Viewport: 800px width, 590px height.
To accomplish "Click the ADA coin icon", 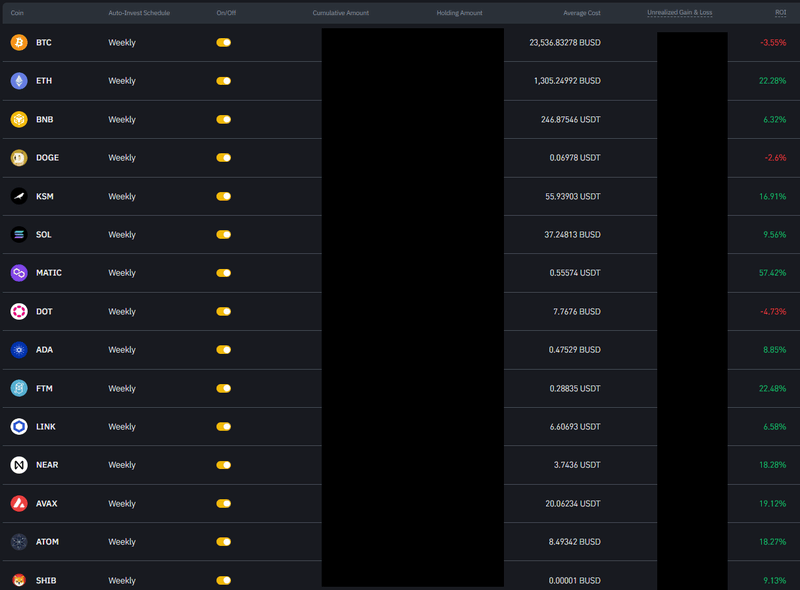I will (x=19, y=350).
